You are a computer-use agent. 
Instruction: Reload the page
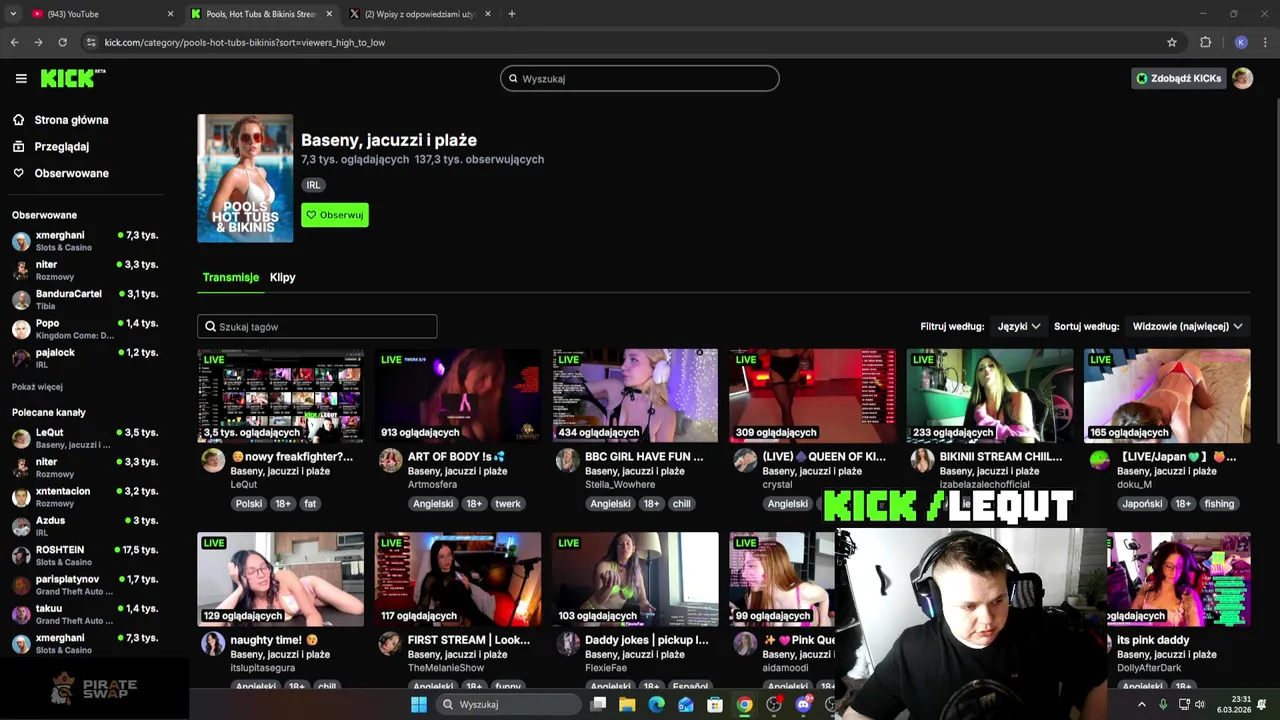point(62,42)
